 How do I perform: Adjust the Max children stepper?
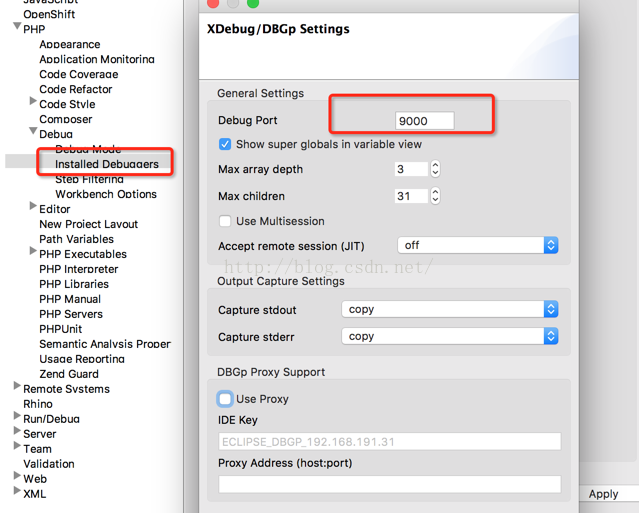tap(435, 196)
